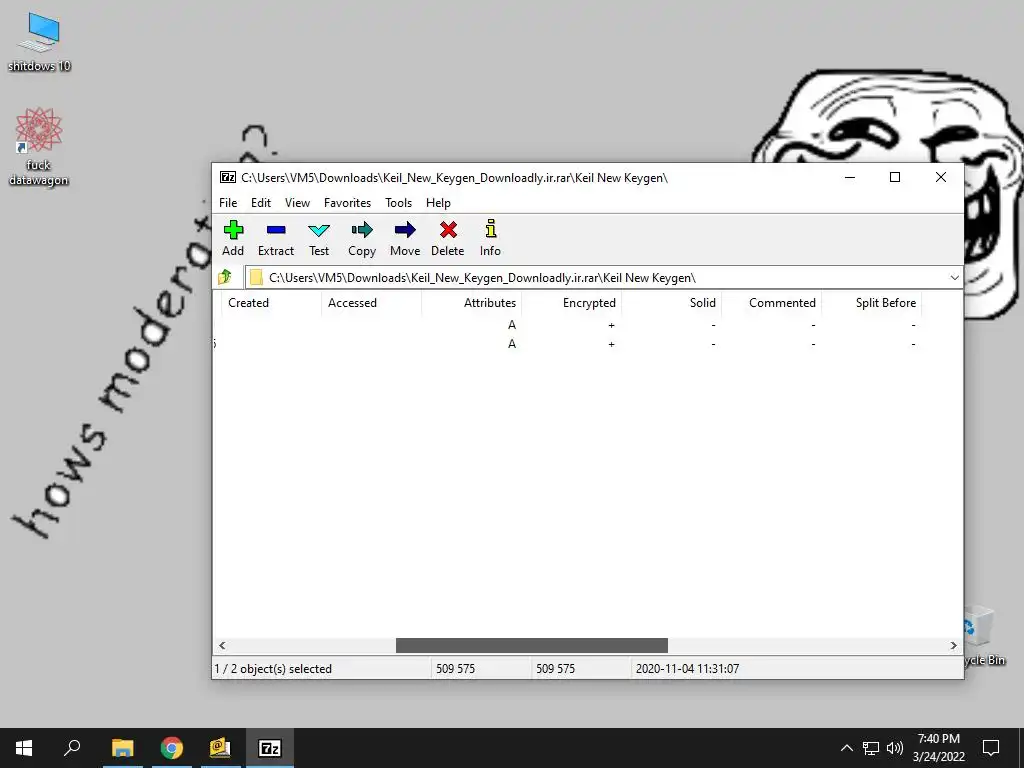
Task: Expand the address path dropdown
Action: click(x=954, y=278)
